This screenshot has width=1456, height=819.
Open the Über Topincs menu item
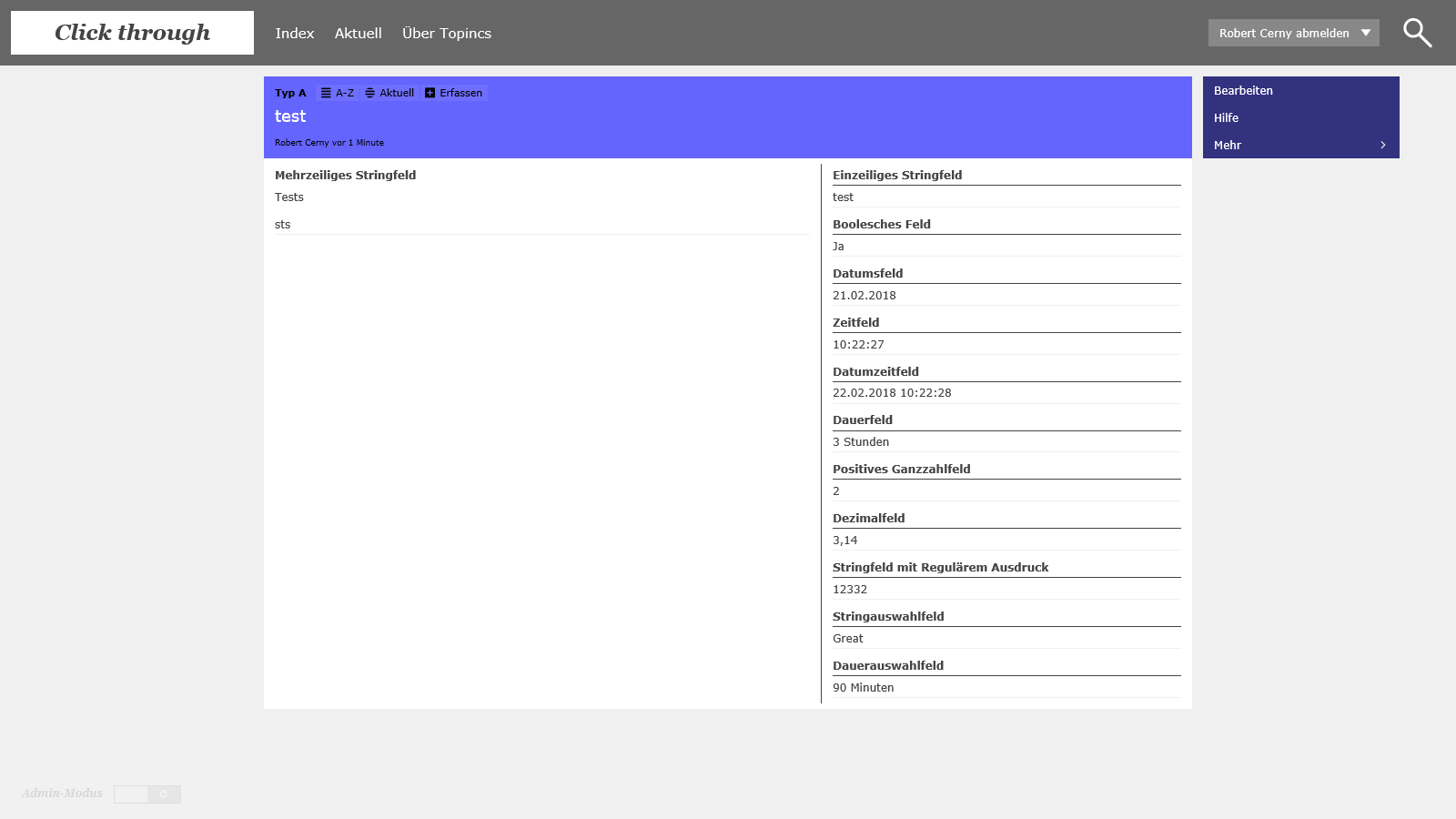point(446,33)
